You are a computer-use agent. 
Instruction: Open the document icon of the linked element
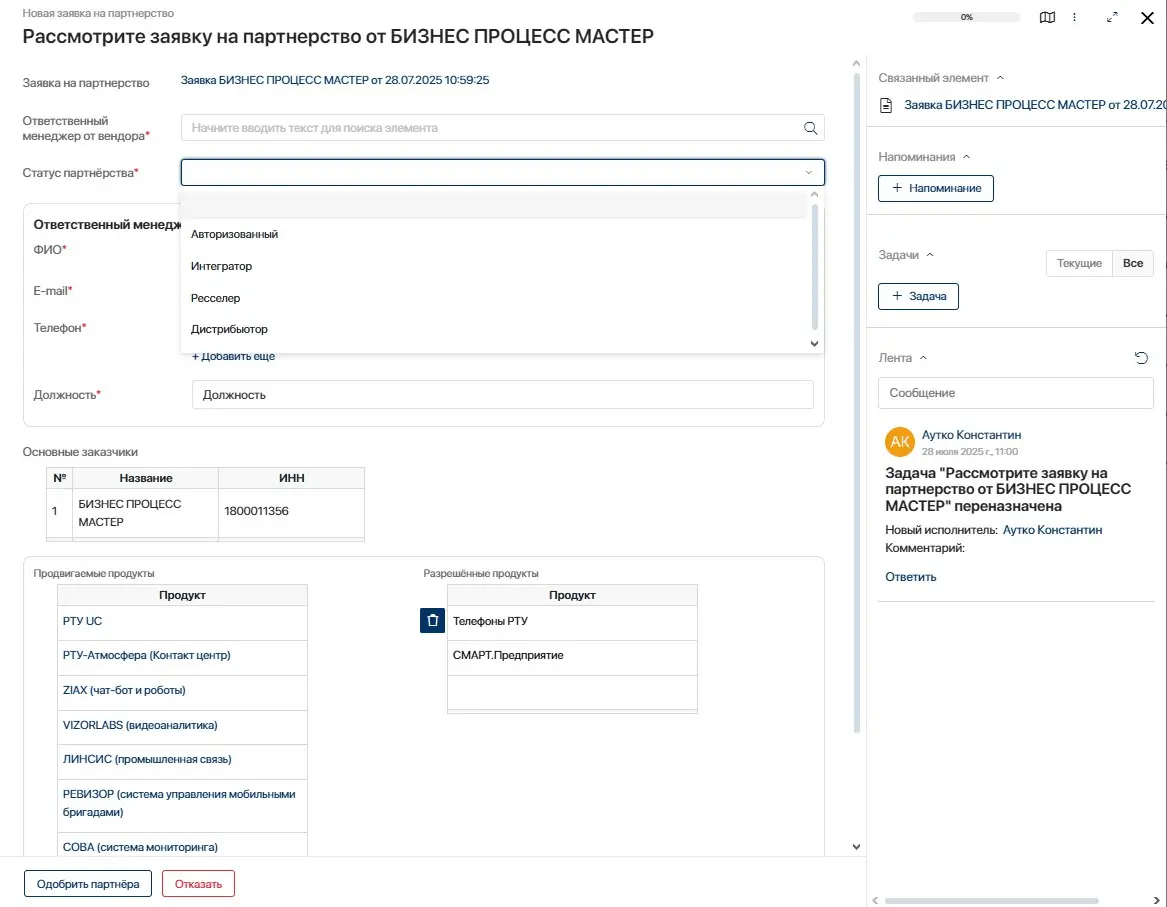885,105
